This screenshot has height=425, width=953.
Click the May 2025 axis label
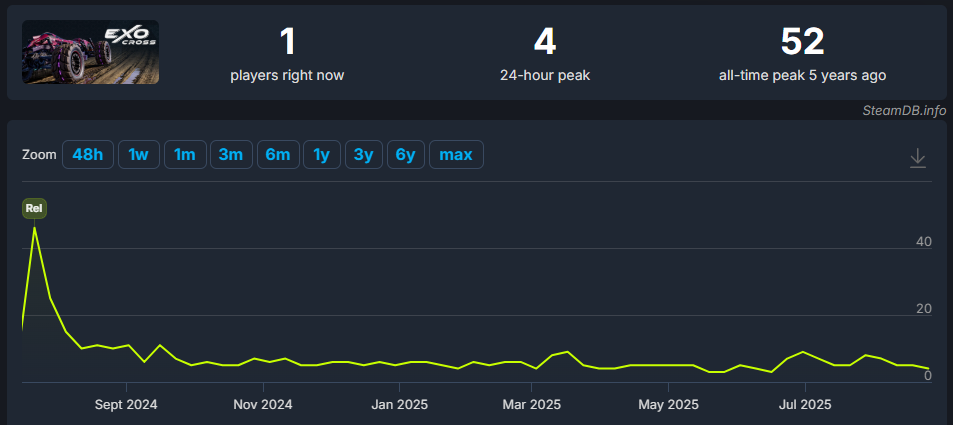[669, 404]
